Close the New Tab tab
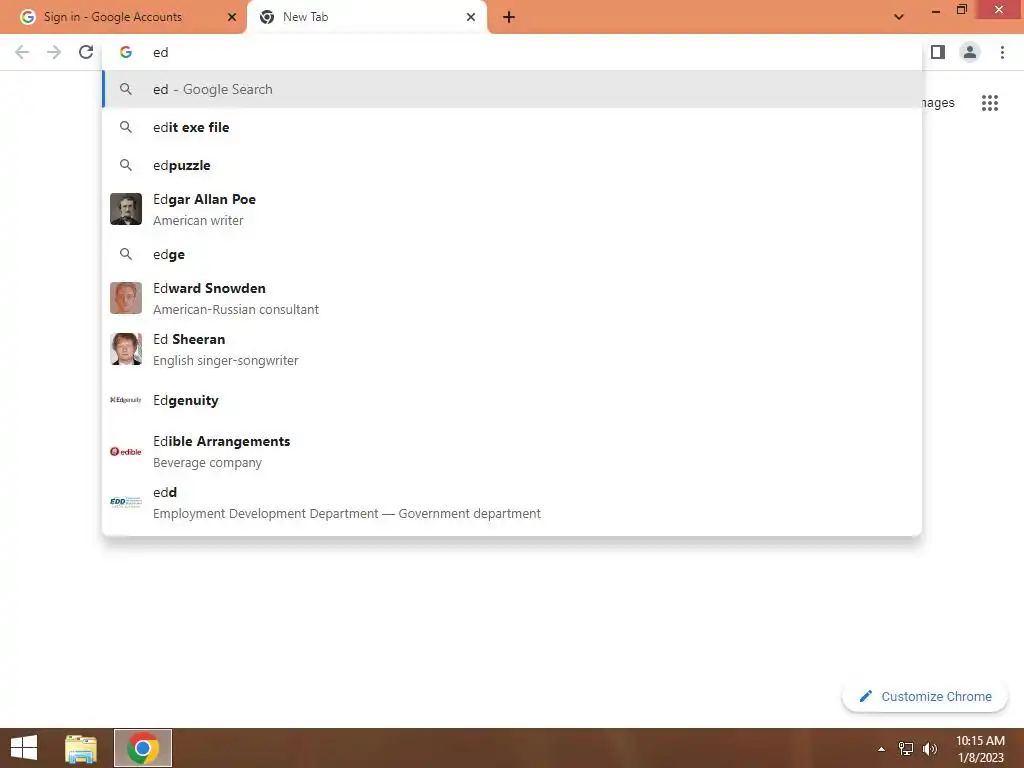This screenshot has height=768, width=1024. click(x=471, y=18)
